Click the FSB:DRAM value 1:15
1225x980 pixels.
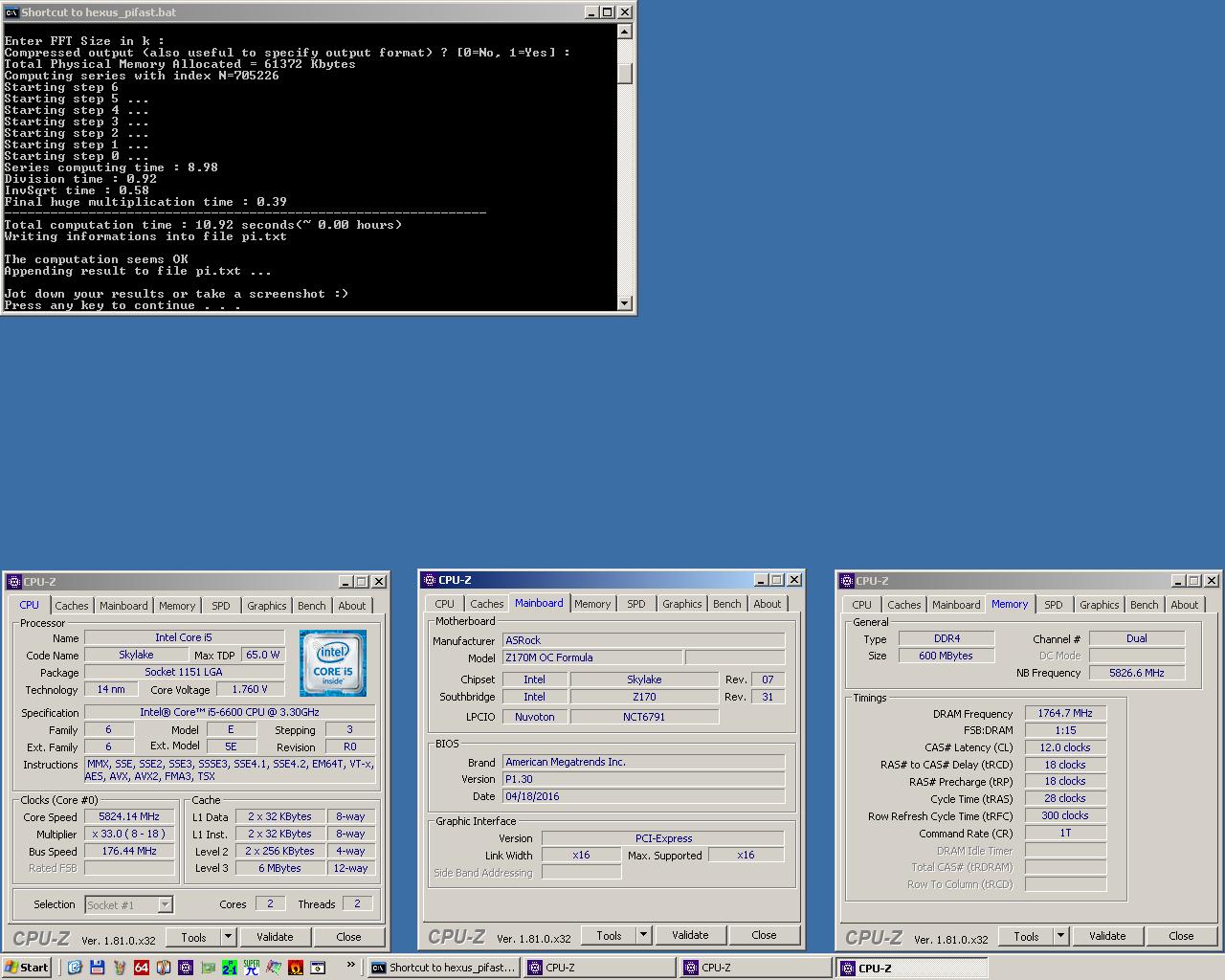[x=1065, y=730]
